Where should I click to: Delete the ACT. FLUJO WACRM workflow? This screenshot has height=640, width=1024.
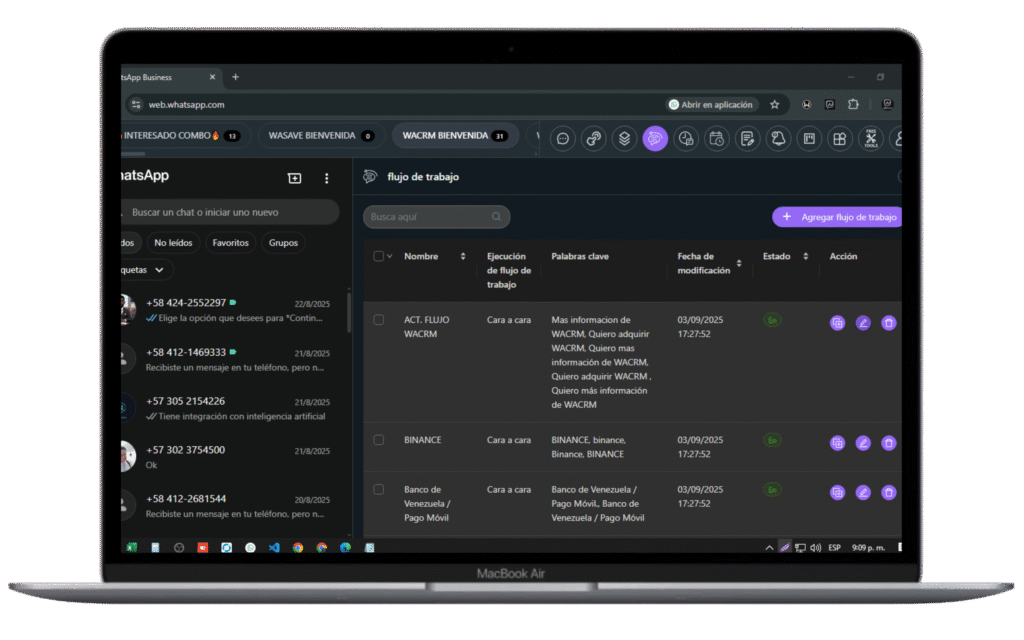point(888,323)
